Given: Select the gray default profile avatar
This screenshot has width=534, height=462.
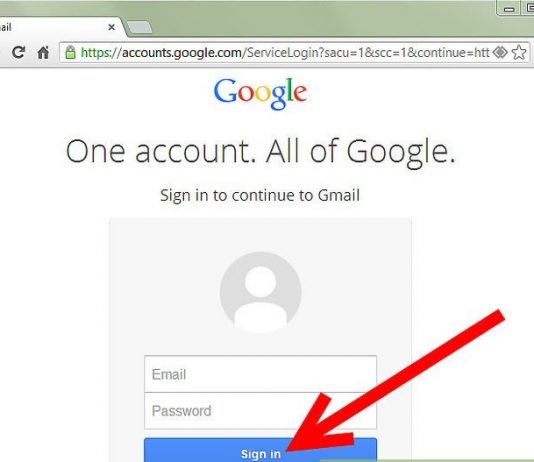Looking at the screenshot, I should pyautogui.click(x=261, y=292).
